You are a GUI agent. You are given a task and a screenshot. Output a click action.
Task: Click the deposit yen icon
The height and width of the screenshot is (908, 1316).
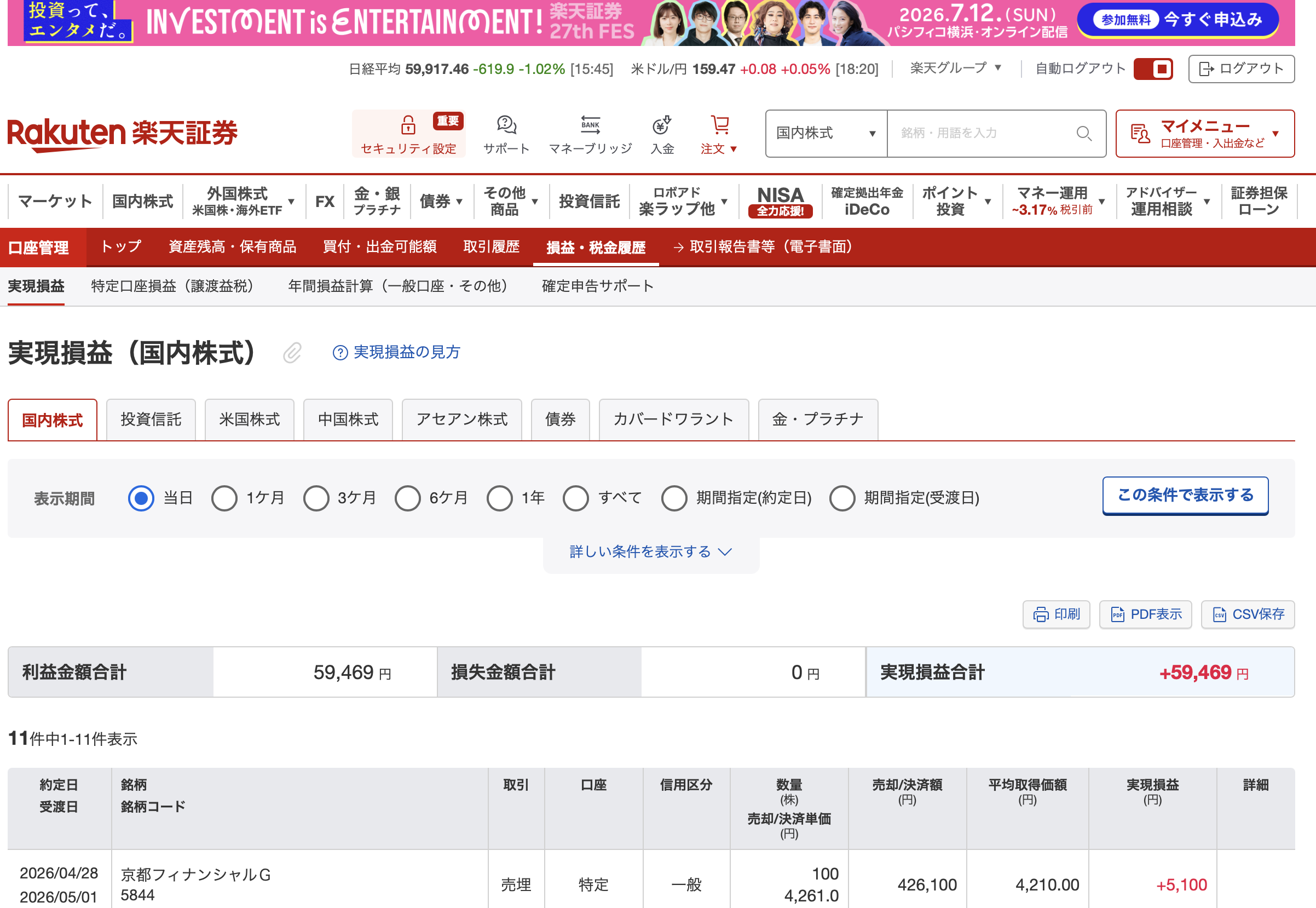661,125
